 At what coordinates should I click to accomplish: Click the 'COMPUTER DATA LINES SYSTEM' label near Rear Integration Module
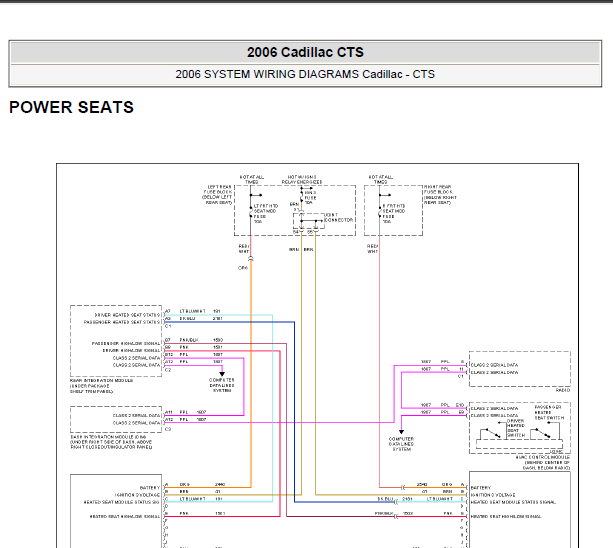coord(222,385)
